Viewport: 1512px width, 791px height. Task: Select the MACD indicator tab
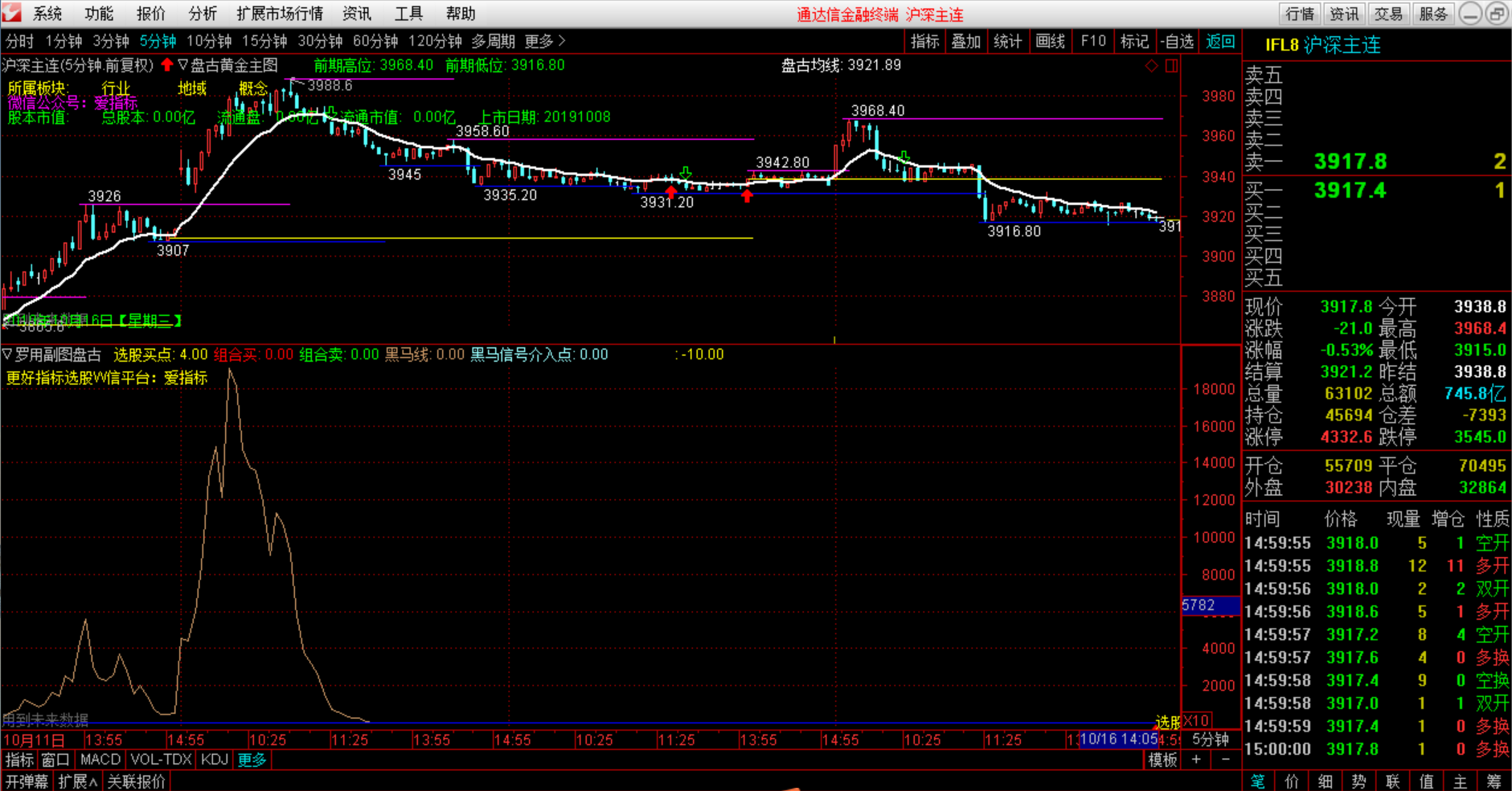tap(100, 760)
